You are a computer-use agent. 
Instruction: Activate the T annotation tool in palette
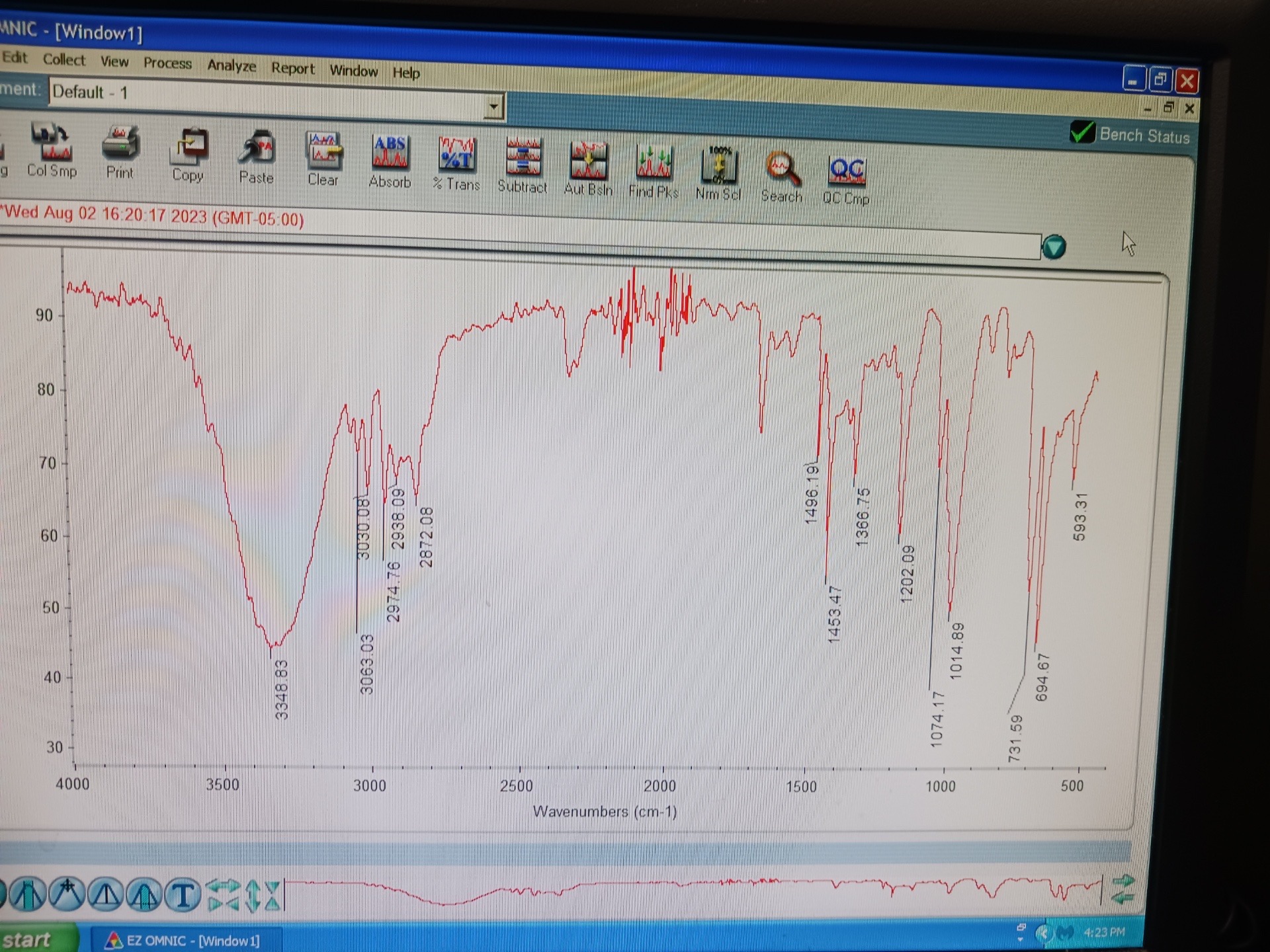(x=184, y=894)
